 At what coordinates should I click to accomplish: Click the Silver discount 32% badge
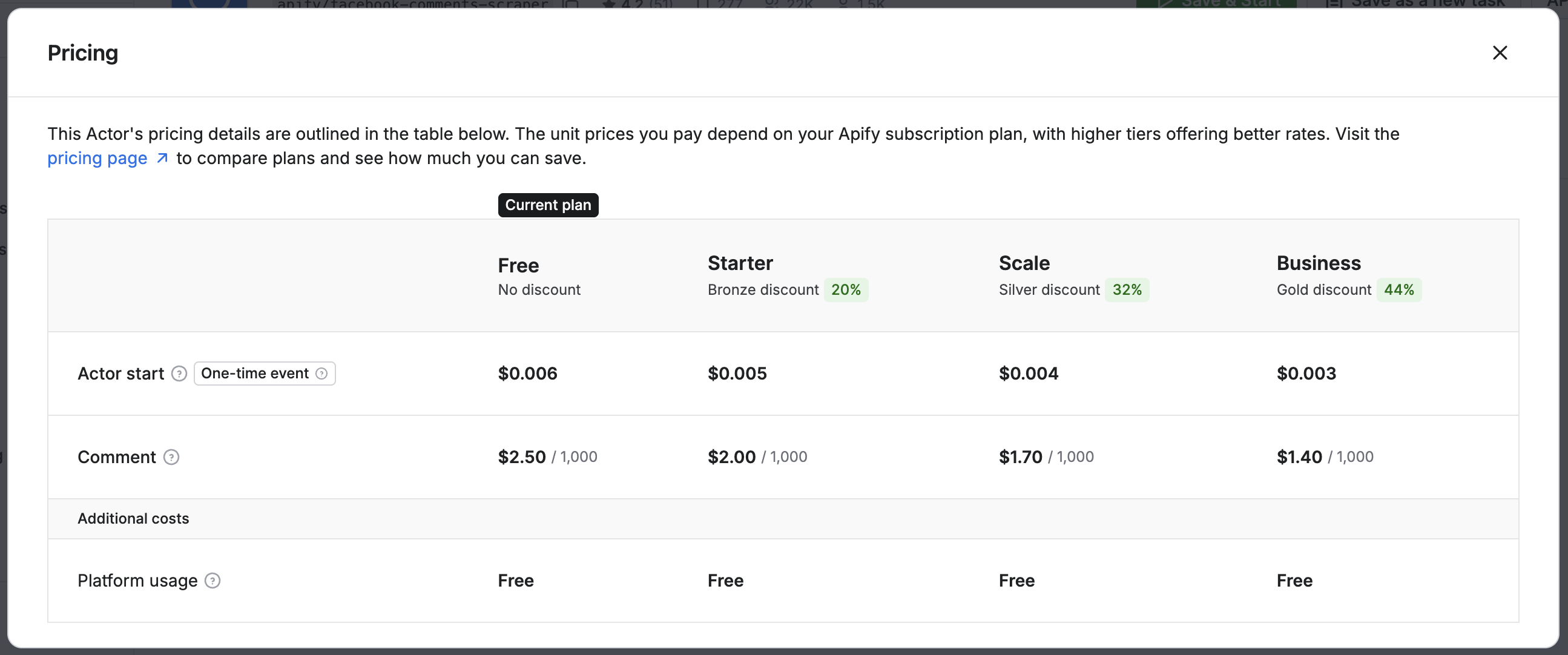(x=1127, y=290)
